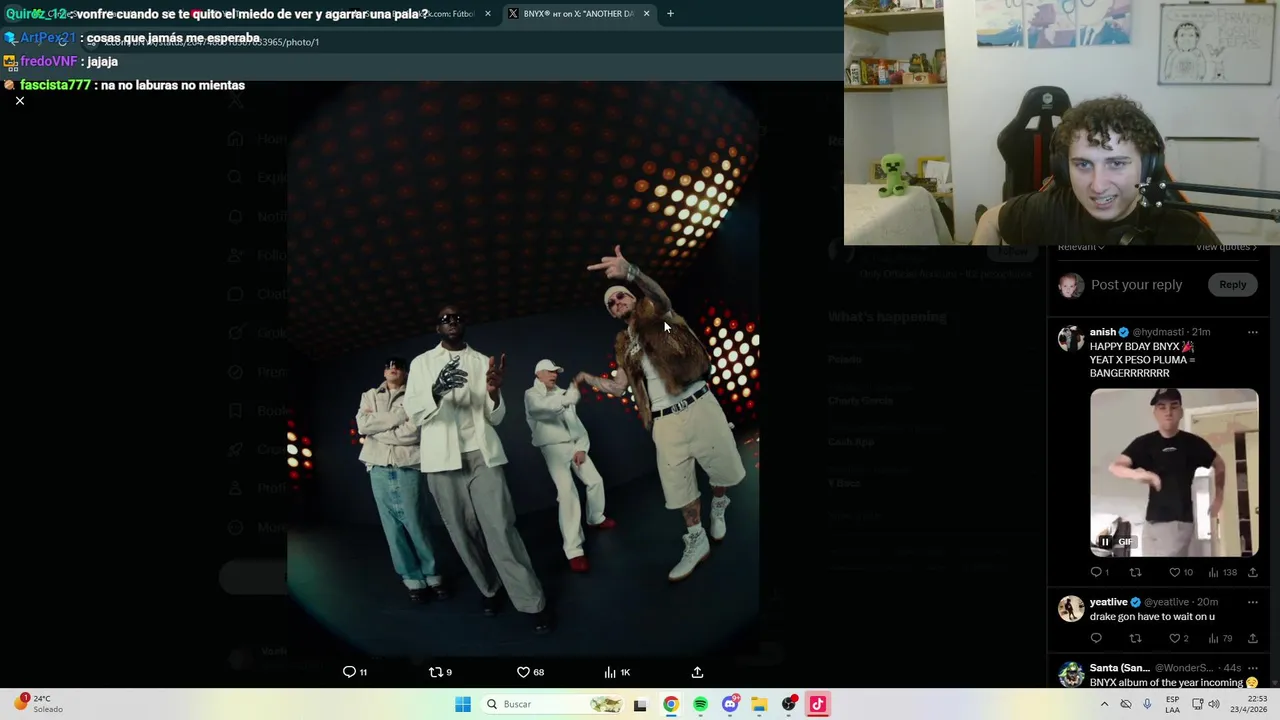
Task: Click the microphone icon in the system tray
Action: click(x=1147, y=704)
